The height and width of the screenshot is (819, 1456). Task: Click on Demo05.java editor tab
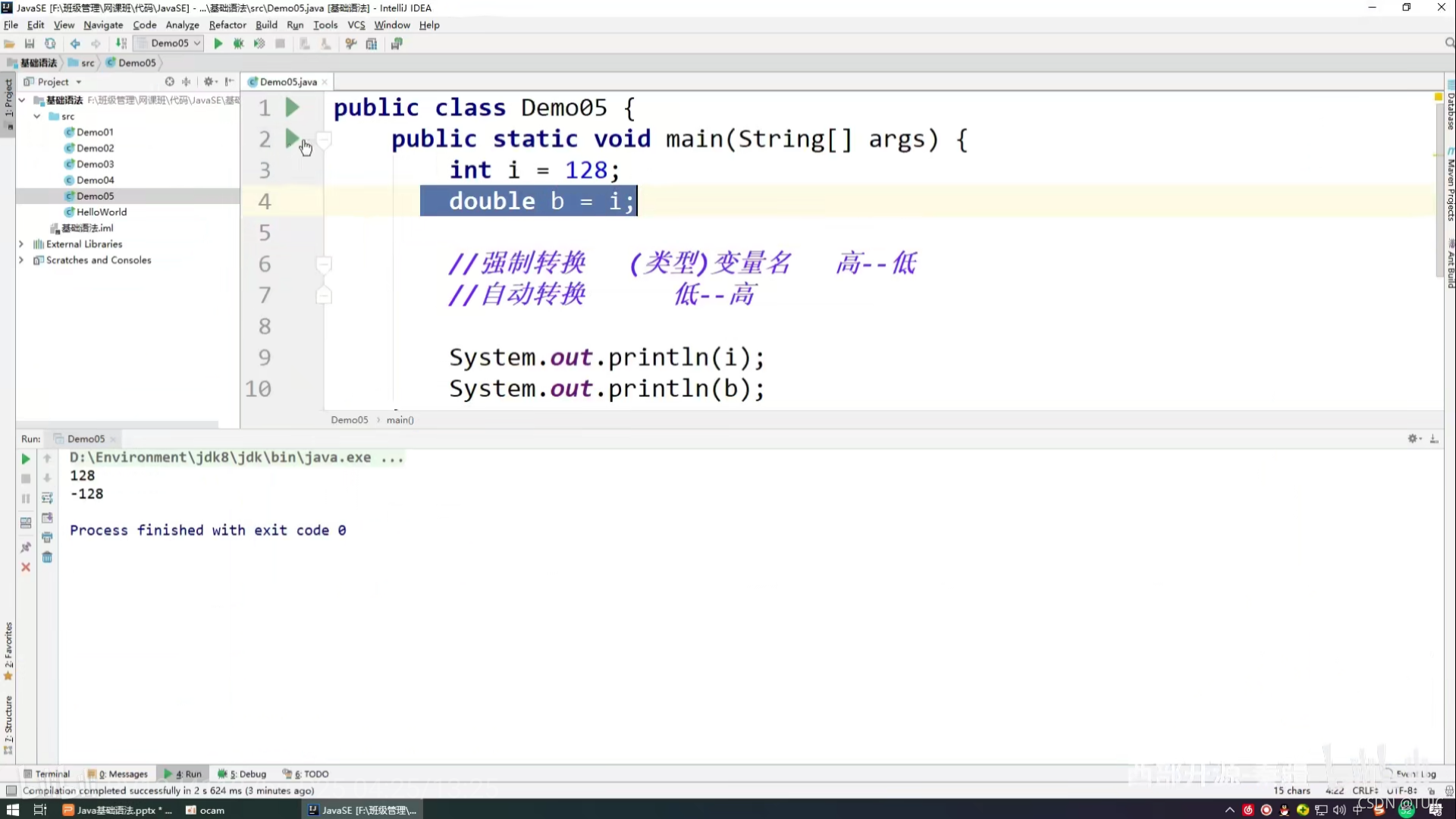coord(285,82)
